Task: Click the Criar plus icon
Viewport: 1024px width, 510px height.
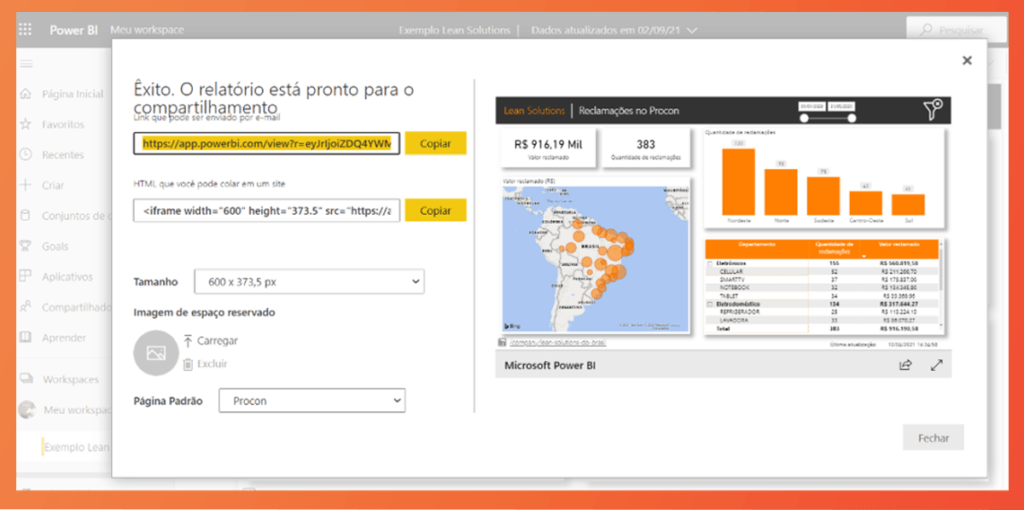Action: tap(26, 185)
